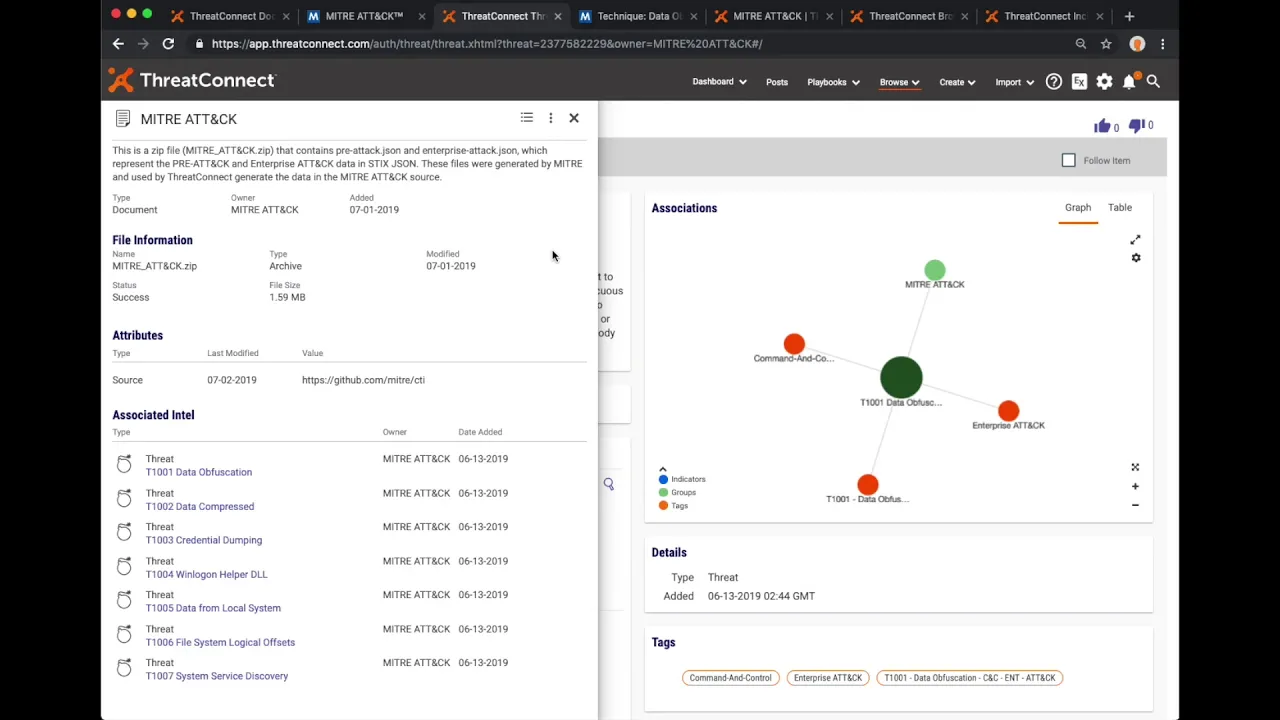This screenshot has width=1280, height=720.
Task: Click the document icon beside MITRE ATT&CK title
Action: [x=123, y=119]
